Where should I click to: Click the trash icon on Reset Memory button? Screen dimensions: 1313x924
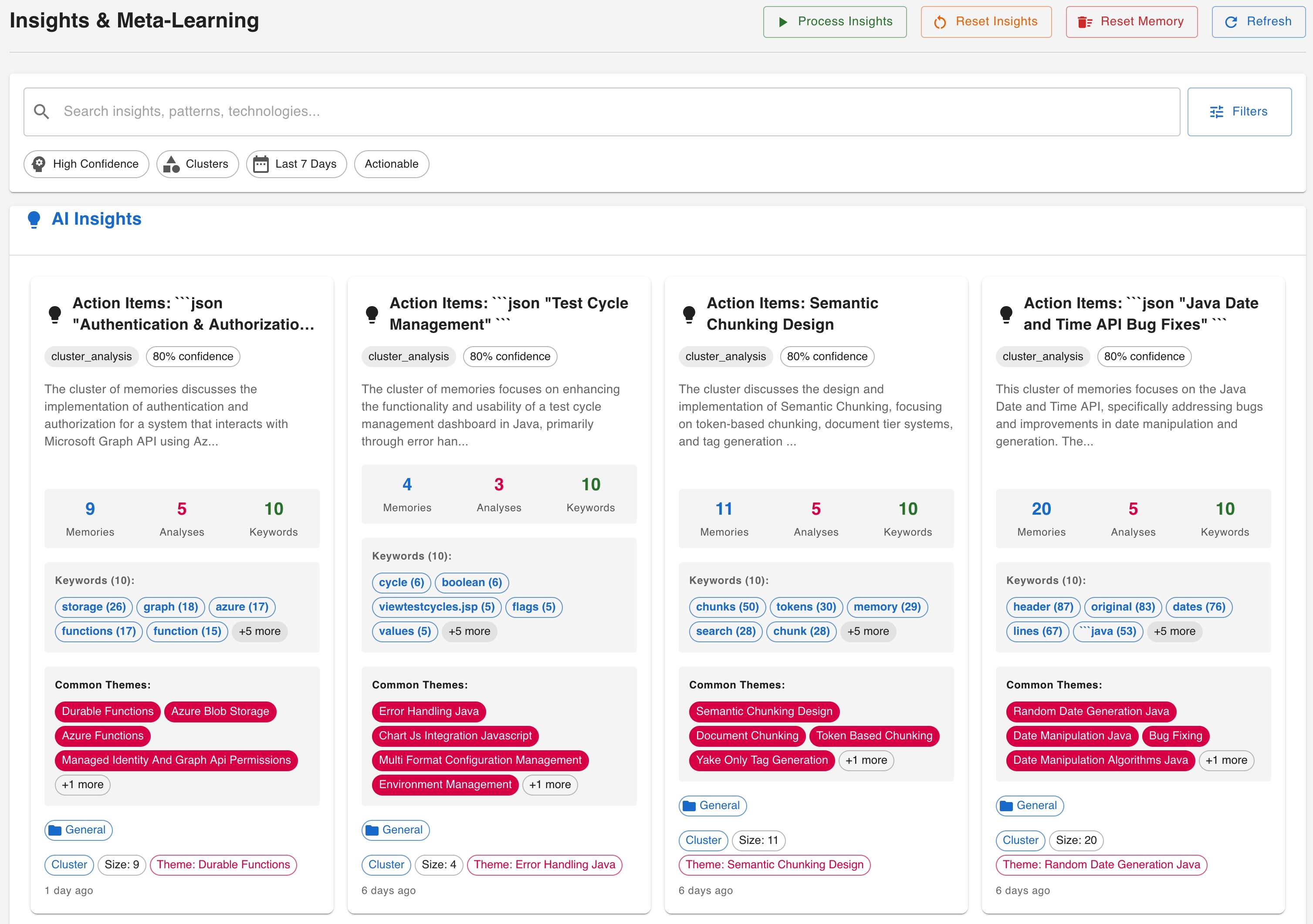[1084, 22]
